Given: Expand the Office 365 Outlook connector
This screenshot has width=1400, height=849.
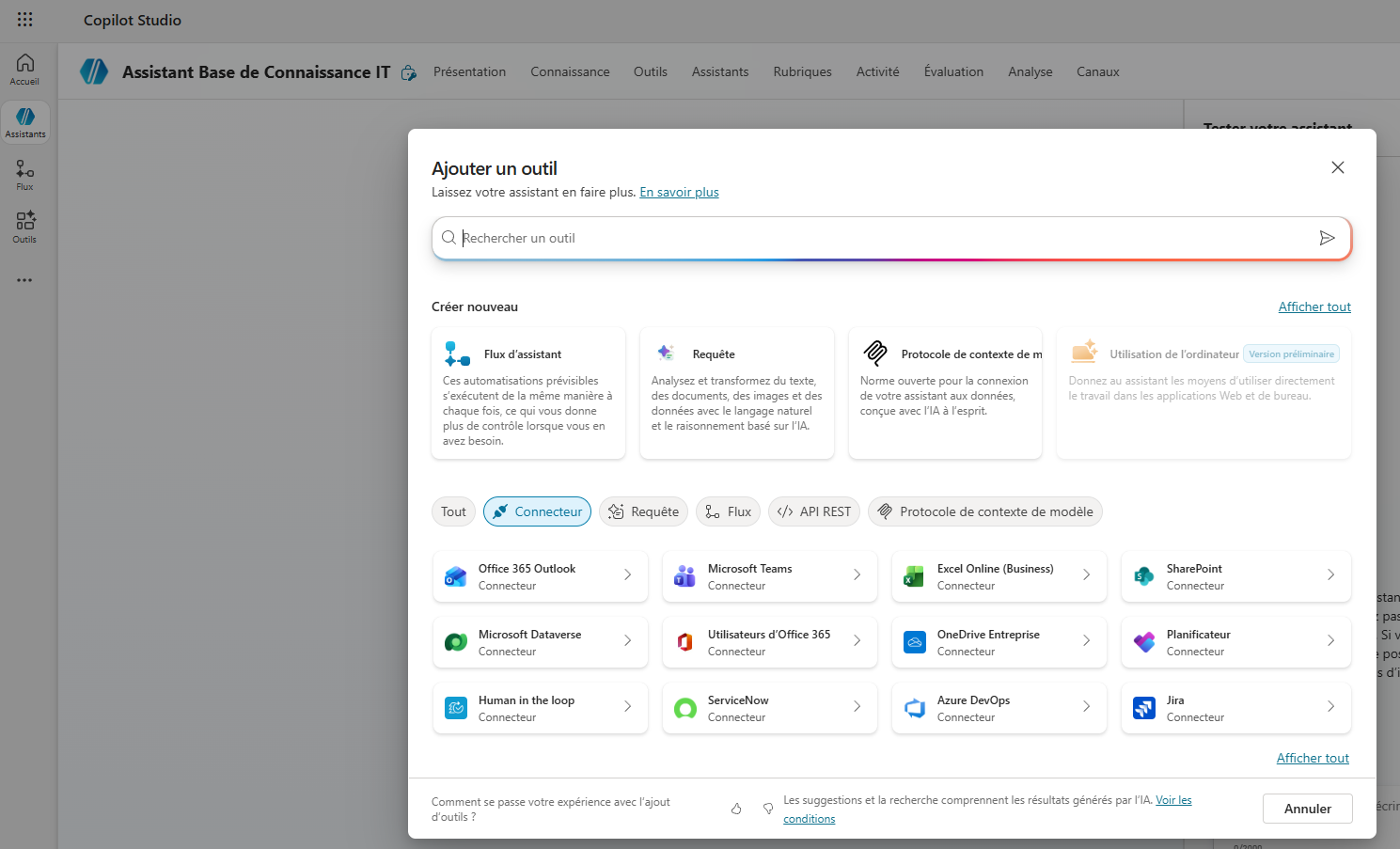Looking at the screenshot, I should (540, 576).
